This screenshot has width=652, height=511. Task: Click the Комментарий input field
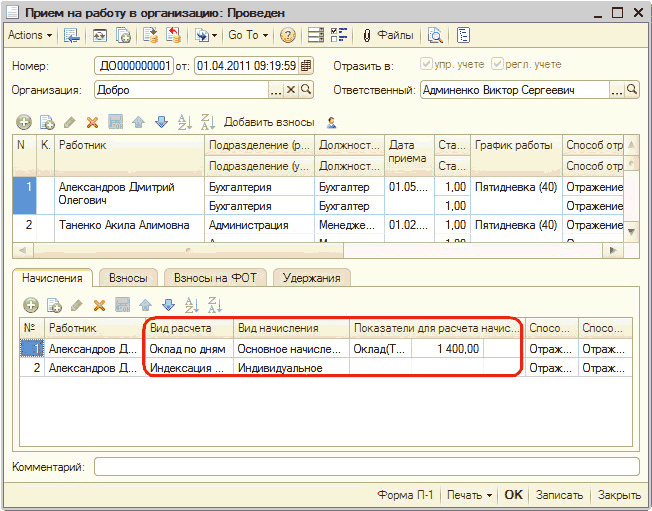pyautogui.click(x=366, y=467)
